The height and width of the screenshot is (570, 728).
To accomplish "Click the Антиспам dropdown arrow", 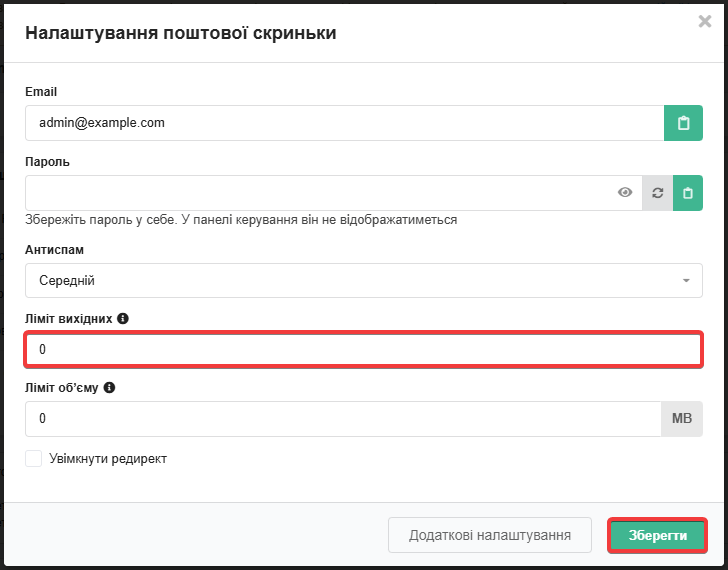I will (686, 281).
